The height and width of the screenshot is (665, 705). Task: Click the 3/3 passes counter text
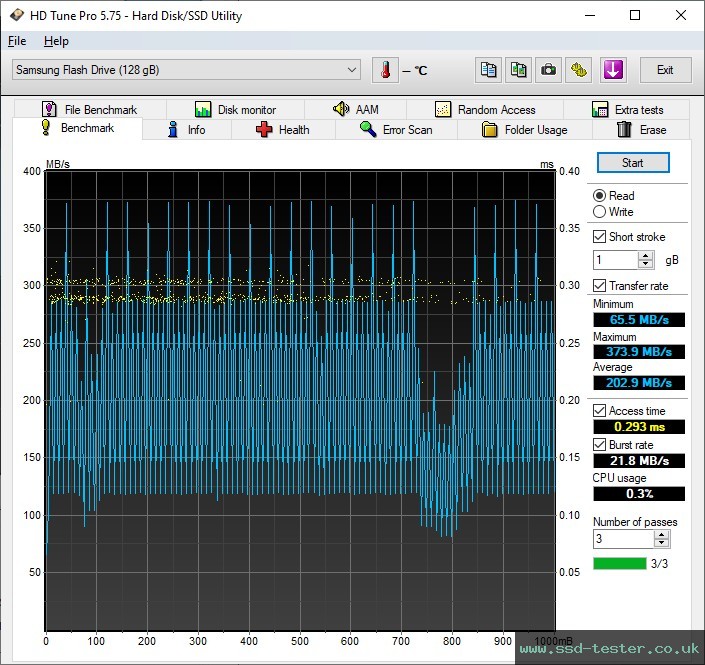660,563
